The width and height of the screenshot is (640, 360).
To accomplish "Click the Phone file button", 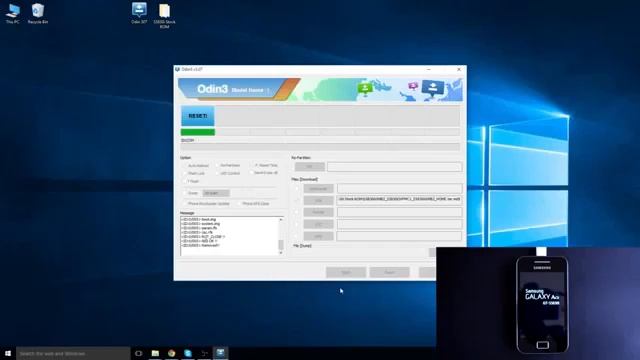I will (318, 212).
